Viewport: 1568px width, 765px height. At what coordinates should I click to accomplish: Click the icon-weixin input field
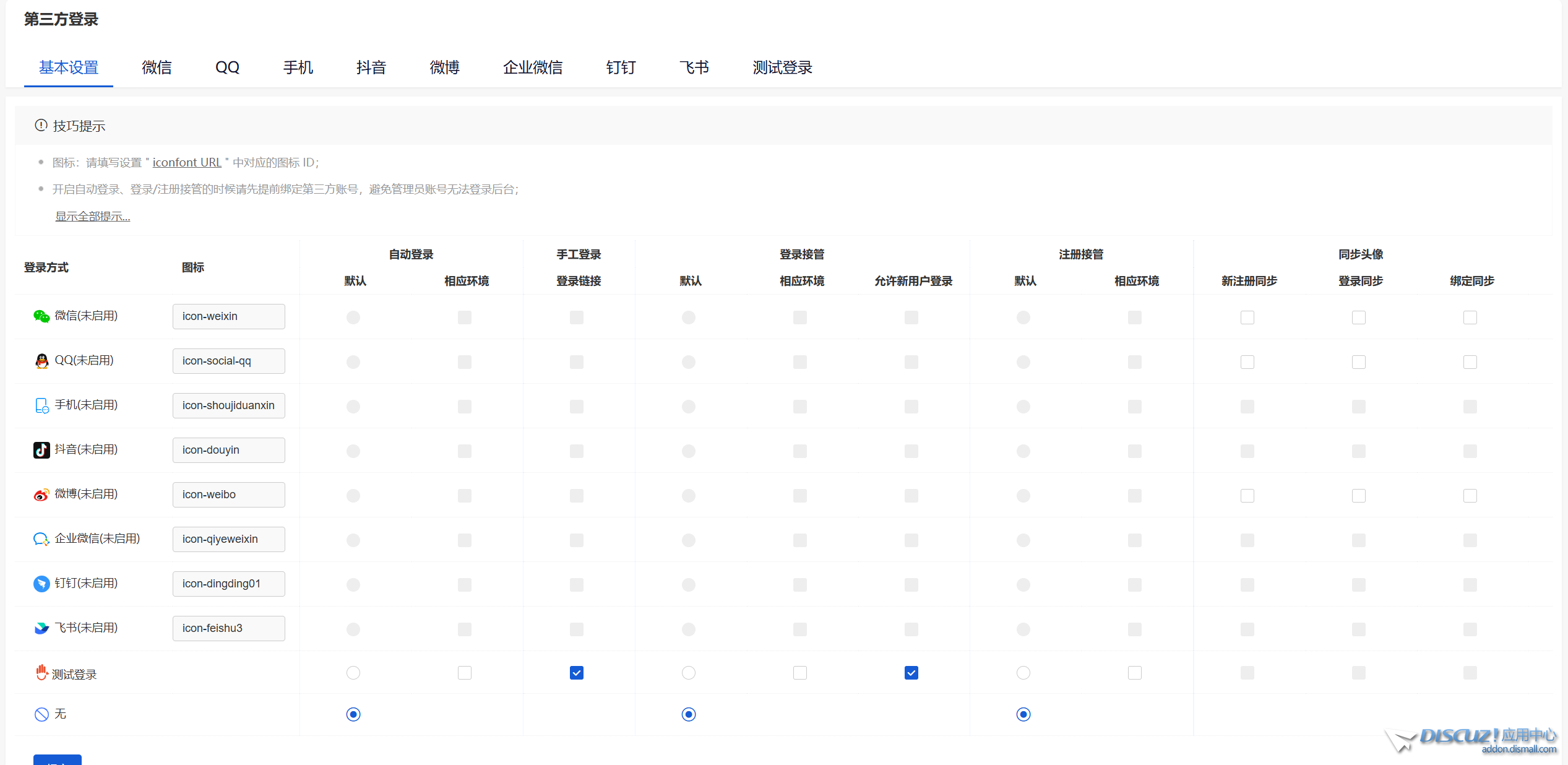pyautogui.click(x=228, y=316)
